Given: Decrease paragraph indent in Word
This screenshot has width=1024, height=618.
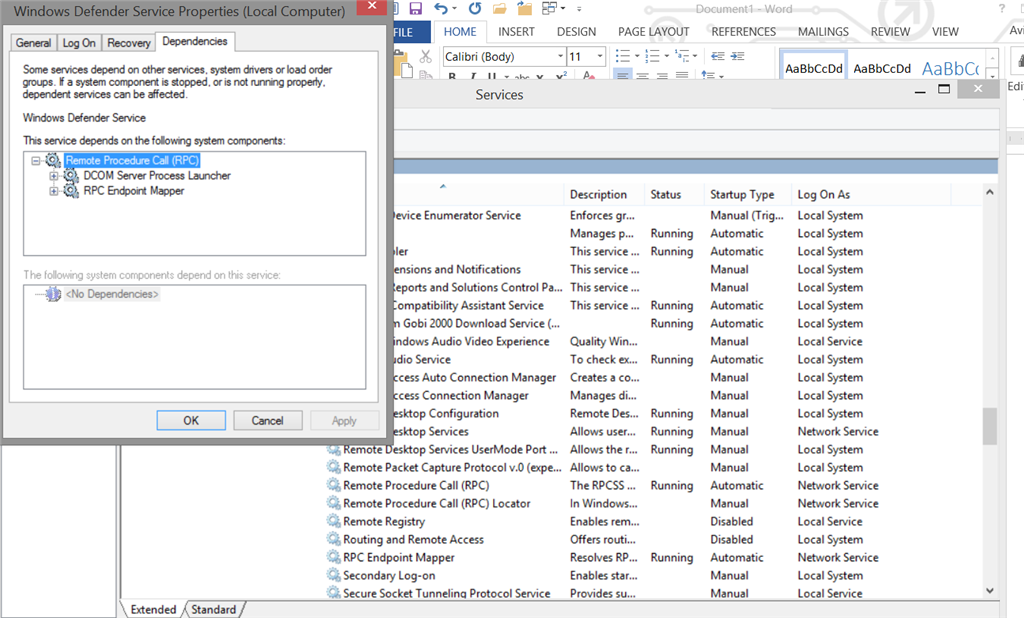Looking at the screenshot, I should pos(718,56).
